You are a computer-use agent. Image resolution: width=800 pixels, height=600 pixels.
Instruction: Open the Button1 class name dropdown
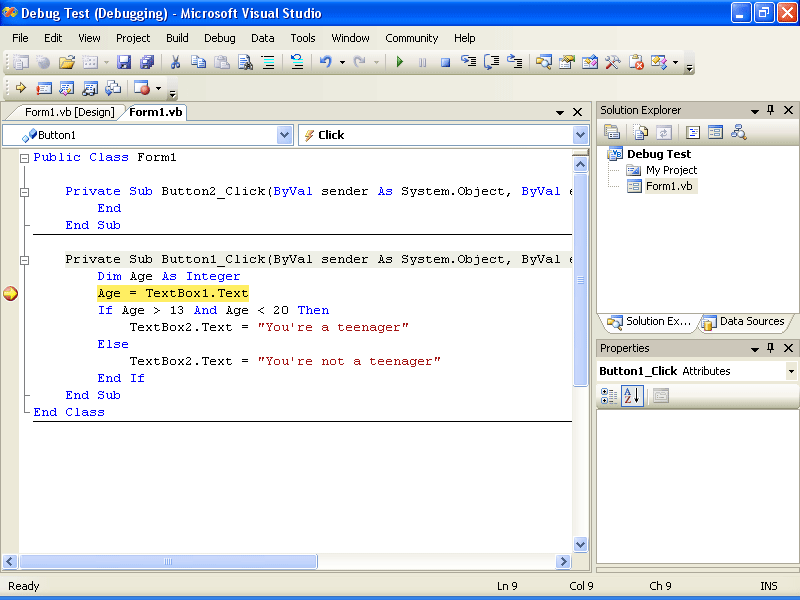[284, 135]
